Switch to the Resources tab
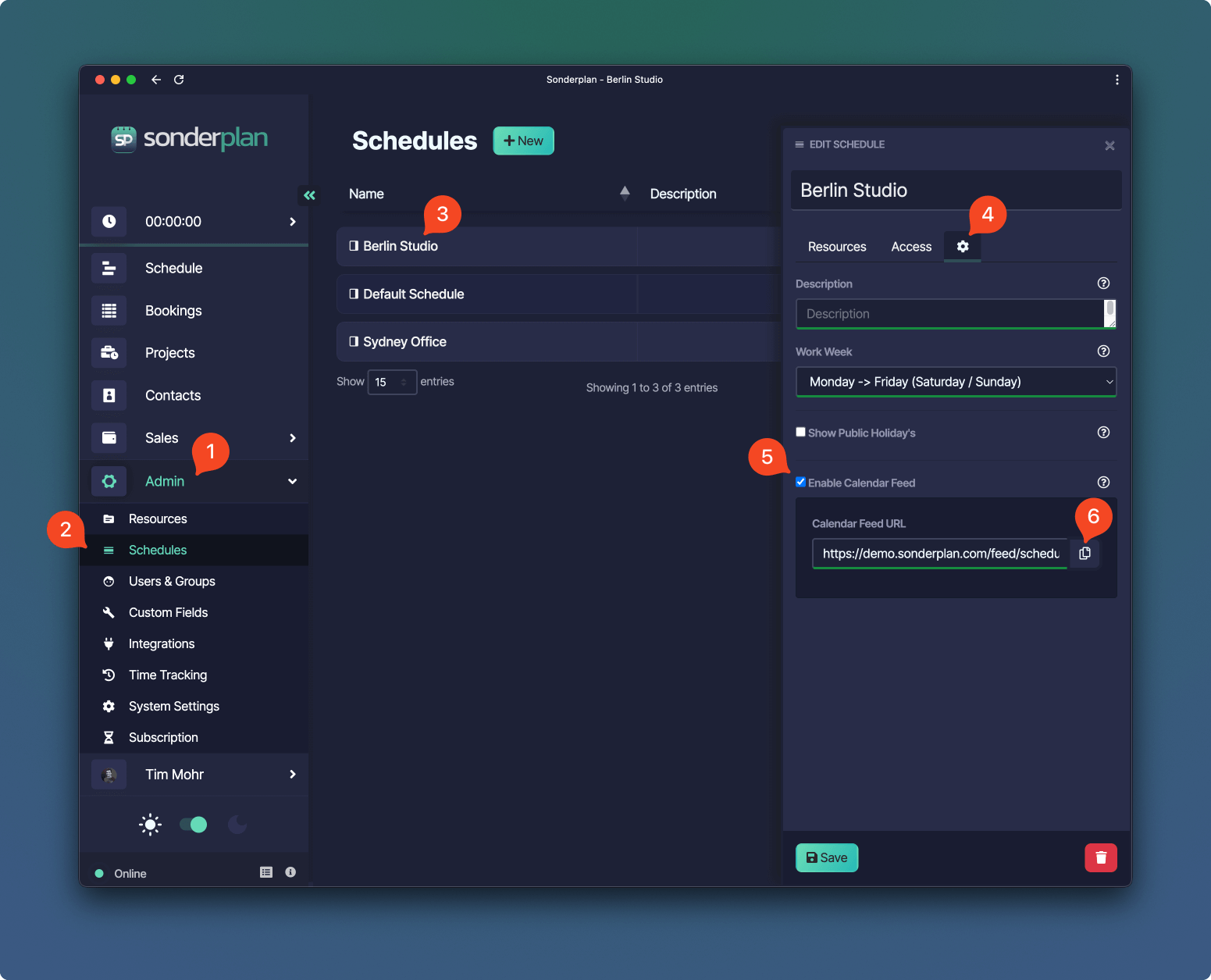This screenshot has width=1211, height=980. coord(837,247)
